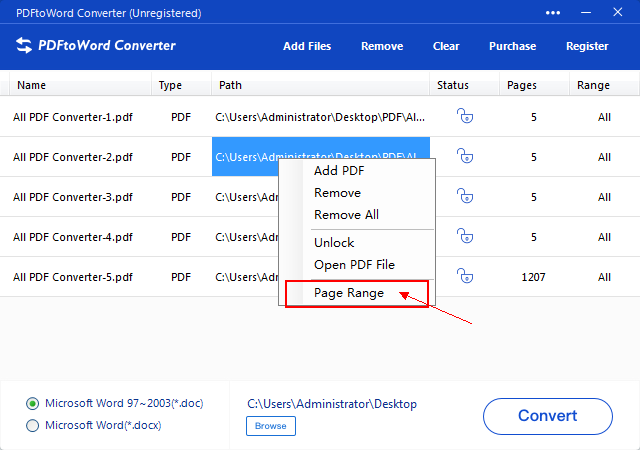Choose Remove All from the context menu
The width and height of the screenshot is (640, 450).
click(x=346, y=215)
